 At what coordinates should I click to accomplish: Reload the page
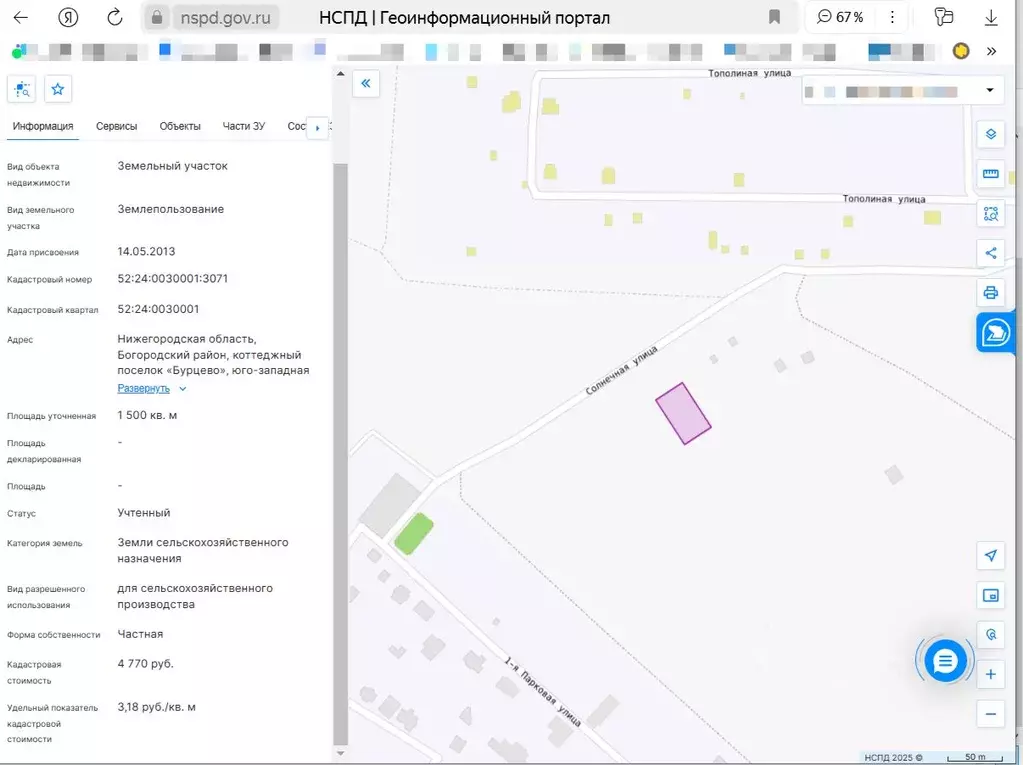(115, 18)
